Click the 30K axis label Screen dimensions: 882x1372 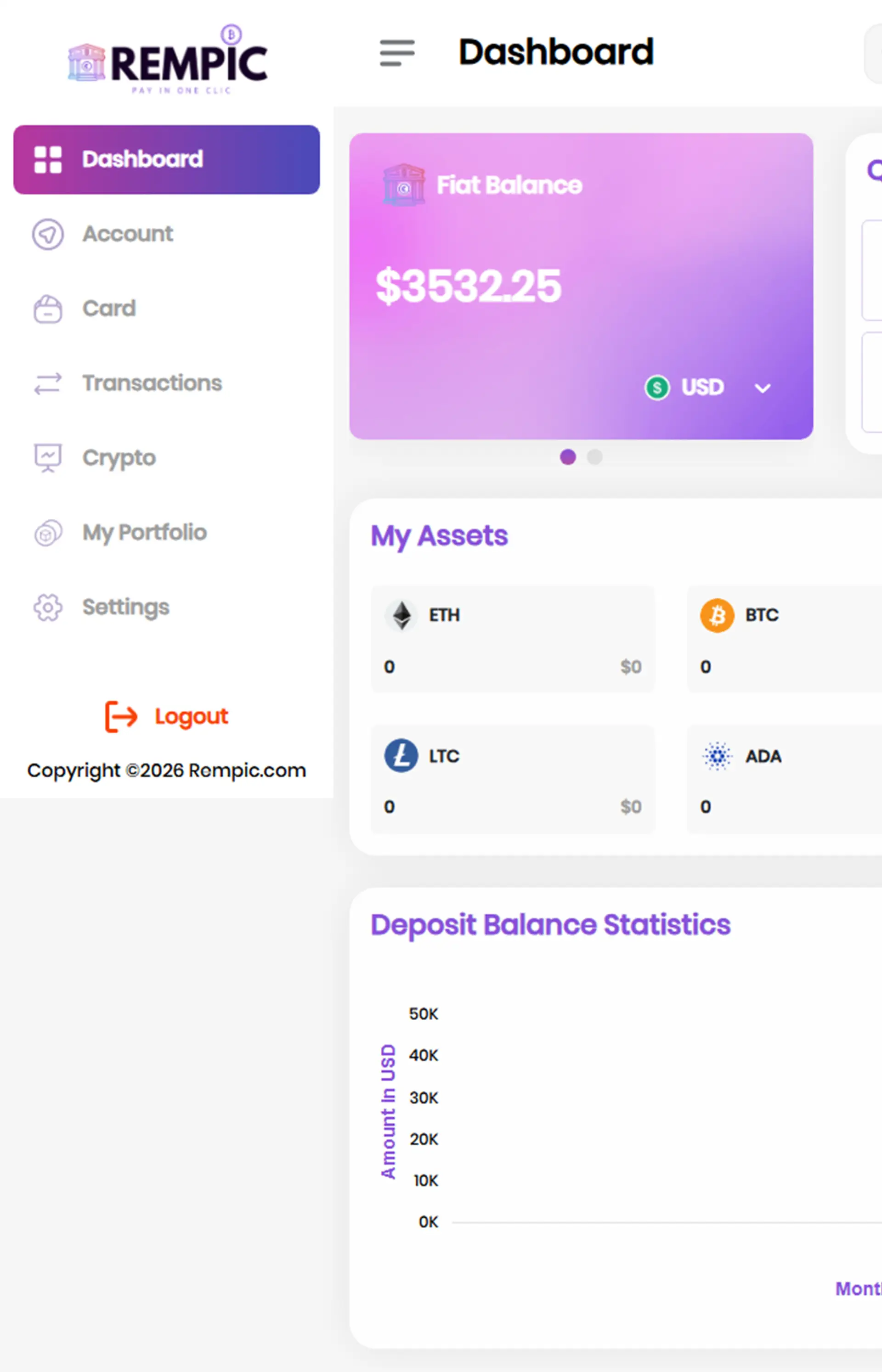pos(423,1098)
